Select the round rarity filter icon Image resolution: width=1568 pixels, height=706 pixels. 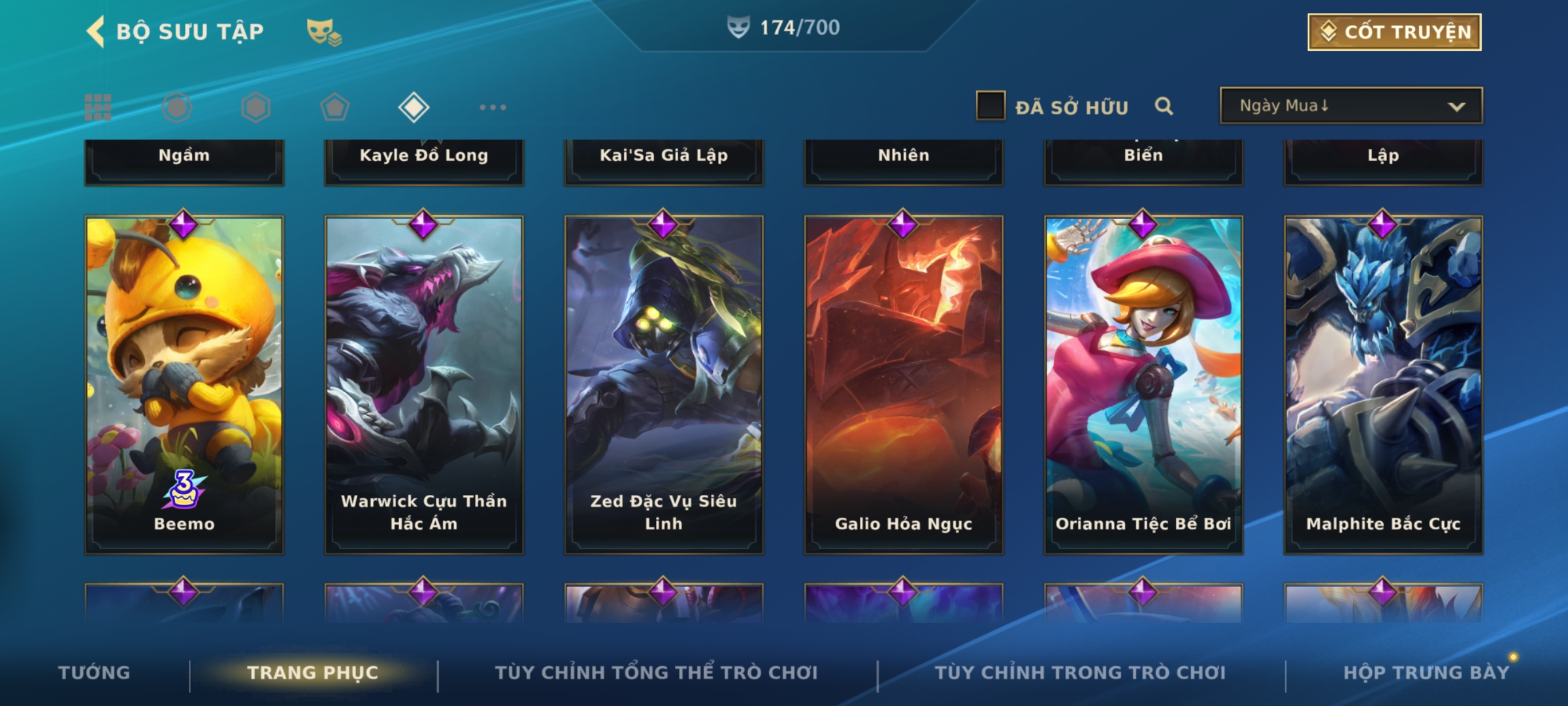point(177,107)
